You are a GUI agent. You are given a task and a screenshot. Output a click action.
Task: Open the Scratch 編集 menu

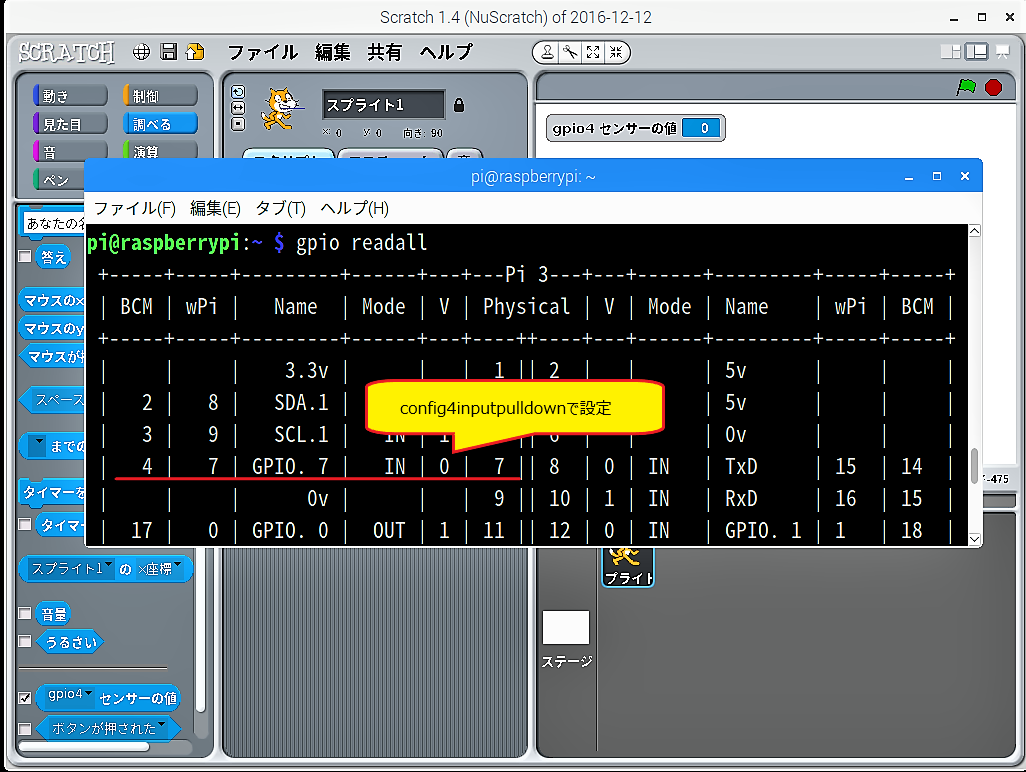point(332,52)
